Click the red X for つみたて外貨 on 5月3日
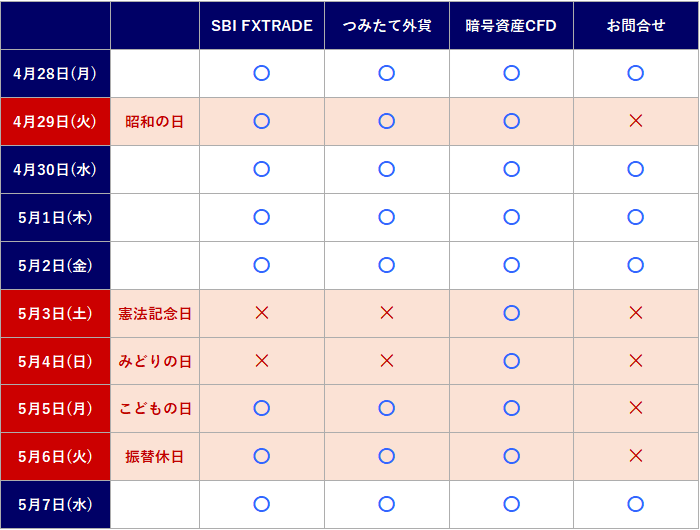700x530 pixels. pos(387,313)
